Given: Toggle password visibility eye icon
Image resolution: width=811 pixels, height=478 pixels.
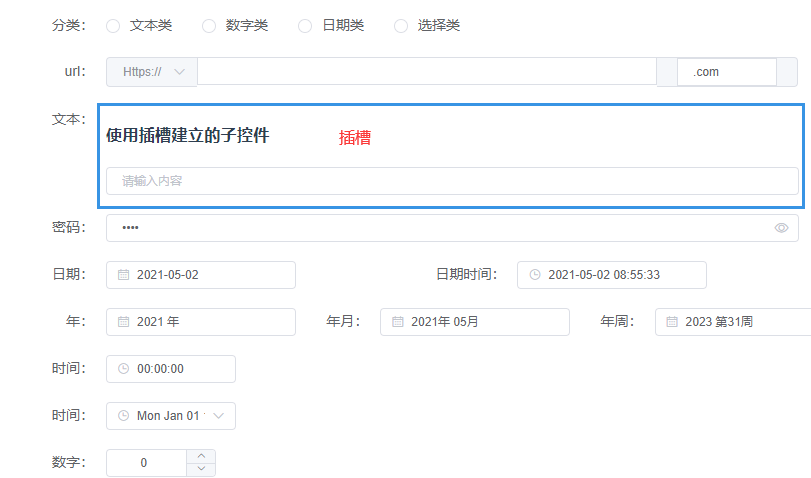Looking at the screenshot, I should [x=781, y=228].
